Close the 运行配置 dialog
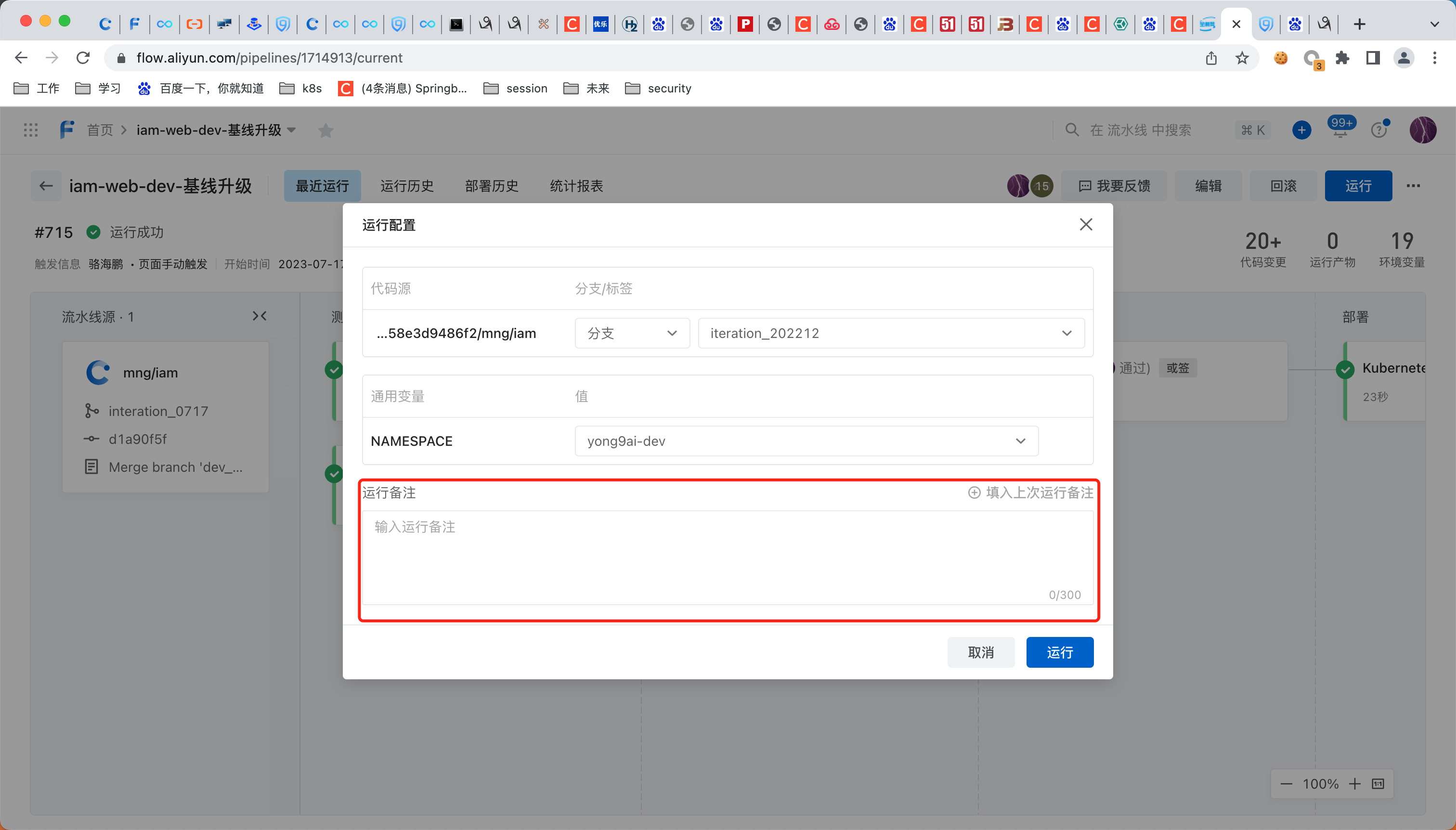This screenshot has width=1456, height=830. click(x=1085, y=225)
